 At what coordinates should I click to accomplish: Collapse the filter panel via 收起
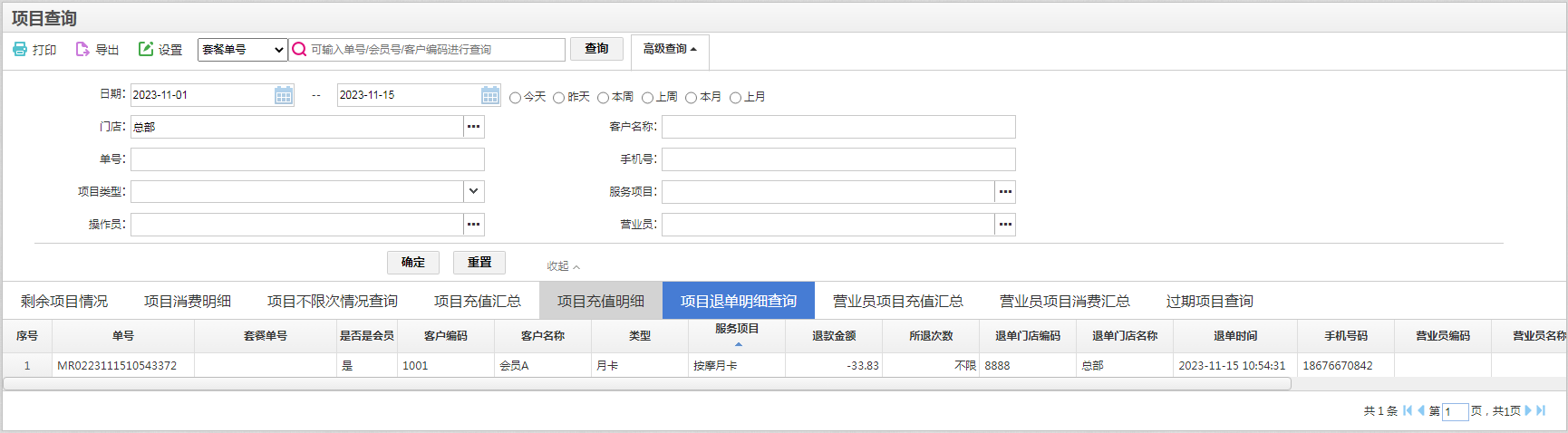click(x=563, y=266)
